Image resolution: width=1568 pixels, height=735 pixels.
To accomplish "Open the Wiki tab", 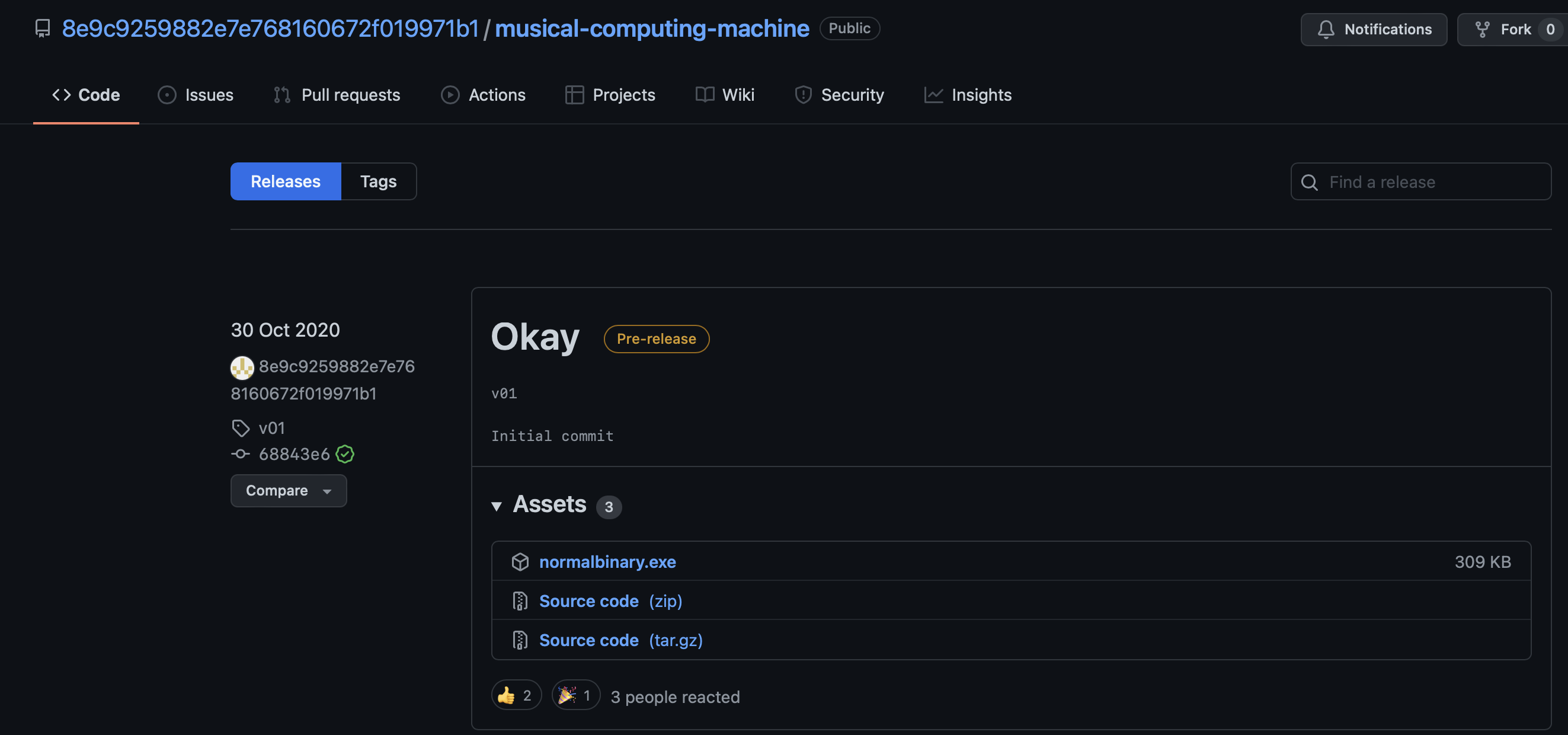I will pyautogui.click(x=724, y=95).
